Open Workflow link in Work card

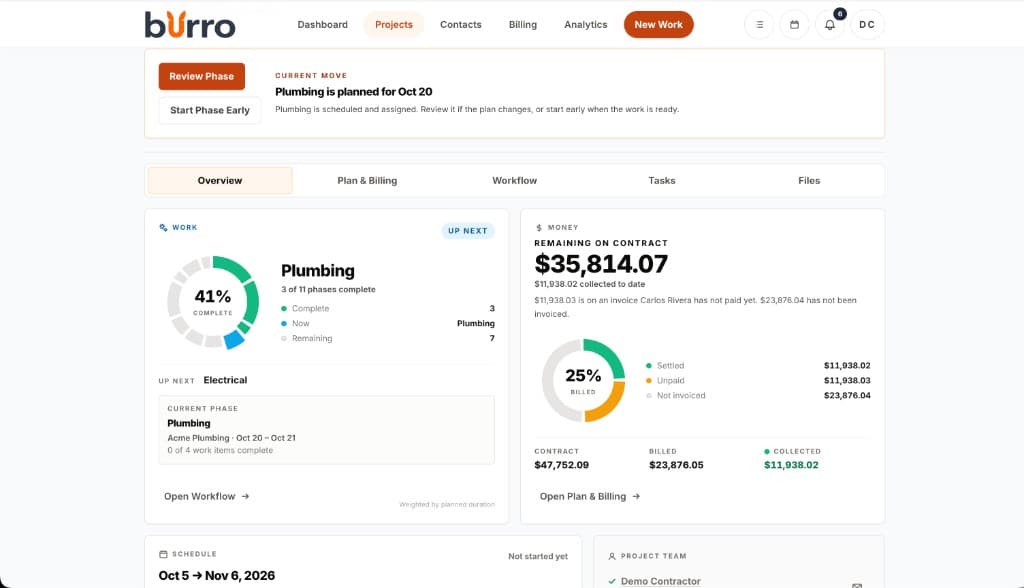pyautogui.click(x=206, y=497)
